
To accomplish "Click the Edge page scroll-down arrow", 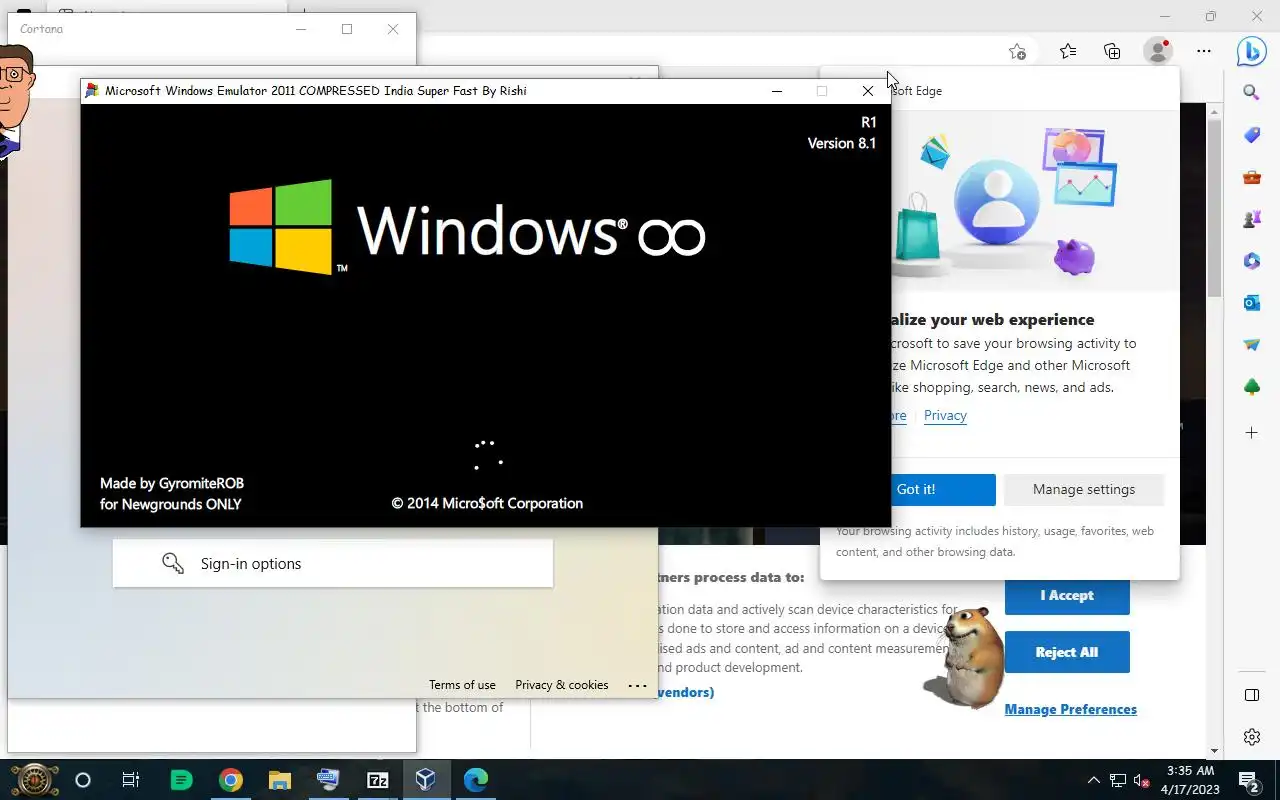I will [1215, 751].
